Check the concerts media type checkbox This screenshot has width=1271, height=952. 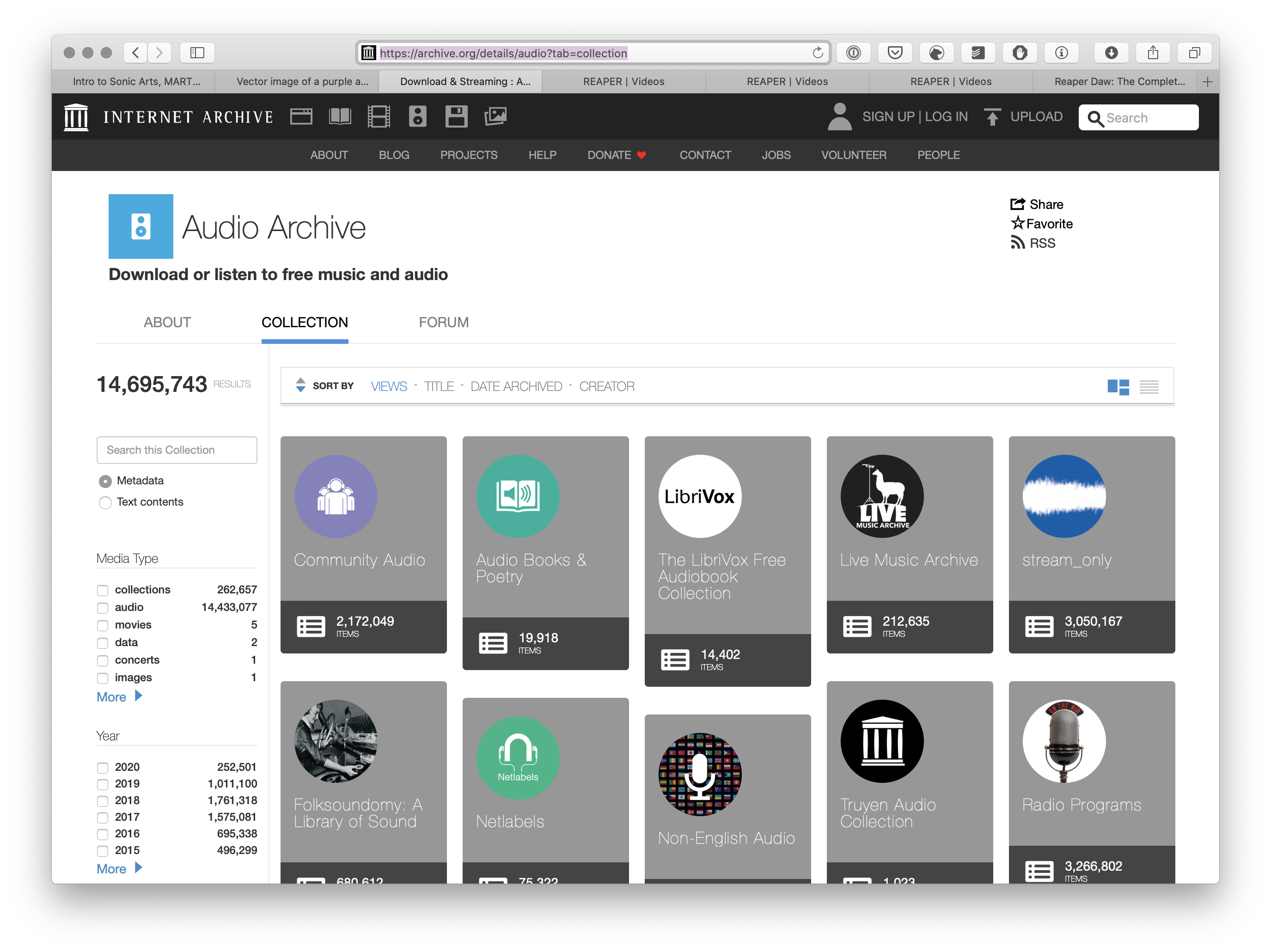(x=103, y=660)
